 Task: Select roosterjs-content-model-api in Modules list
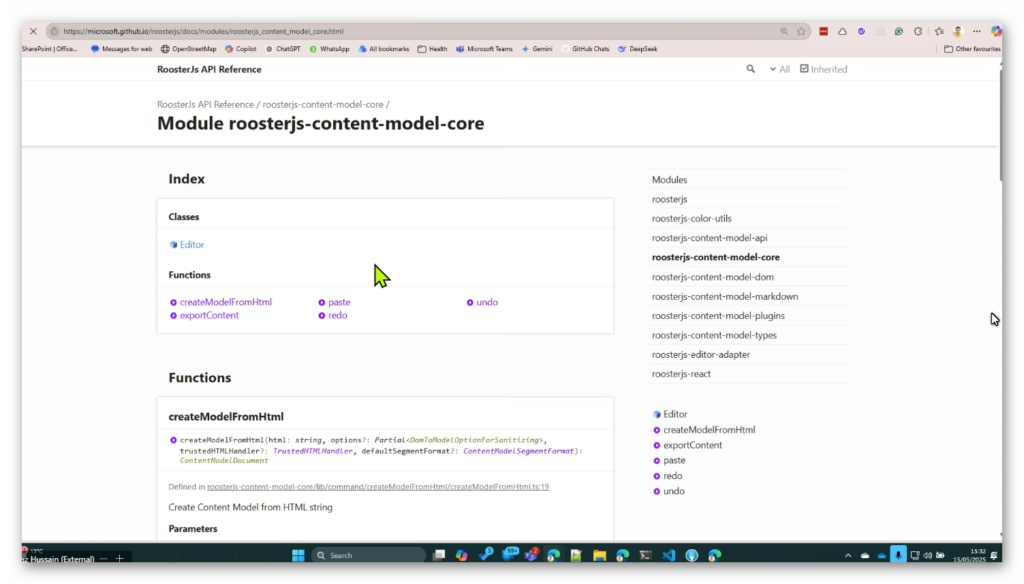709,238
